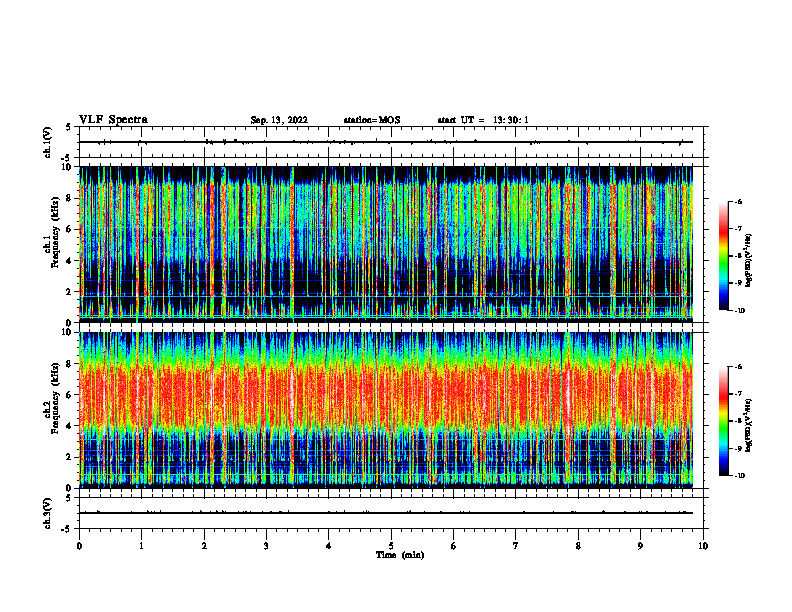Click the ch.1 color scale "-6" label
The width and height of the screenshot is (792, 612).
coord(739,202)
